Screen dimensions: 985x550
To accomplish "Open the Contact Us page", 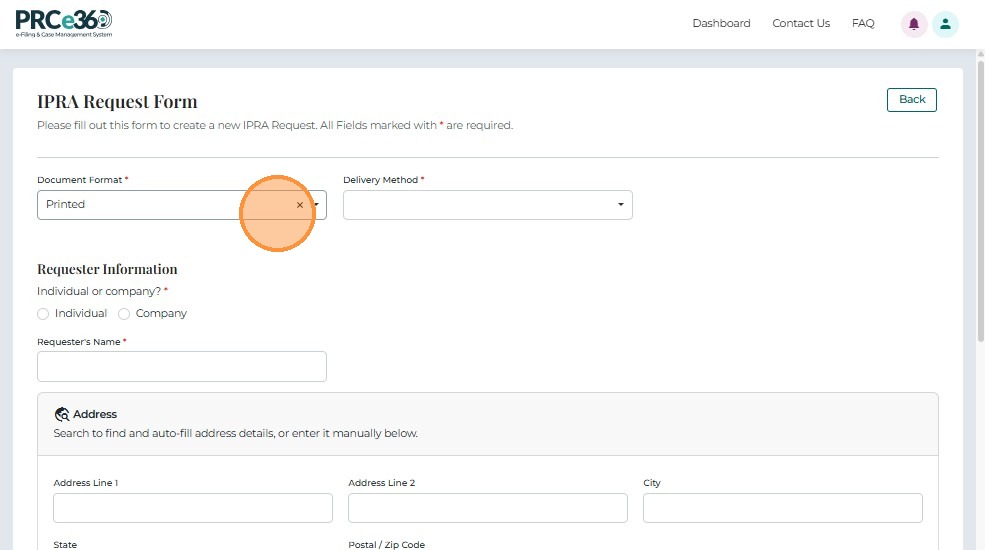I will pos(801,24).
